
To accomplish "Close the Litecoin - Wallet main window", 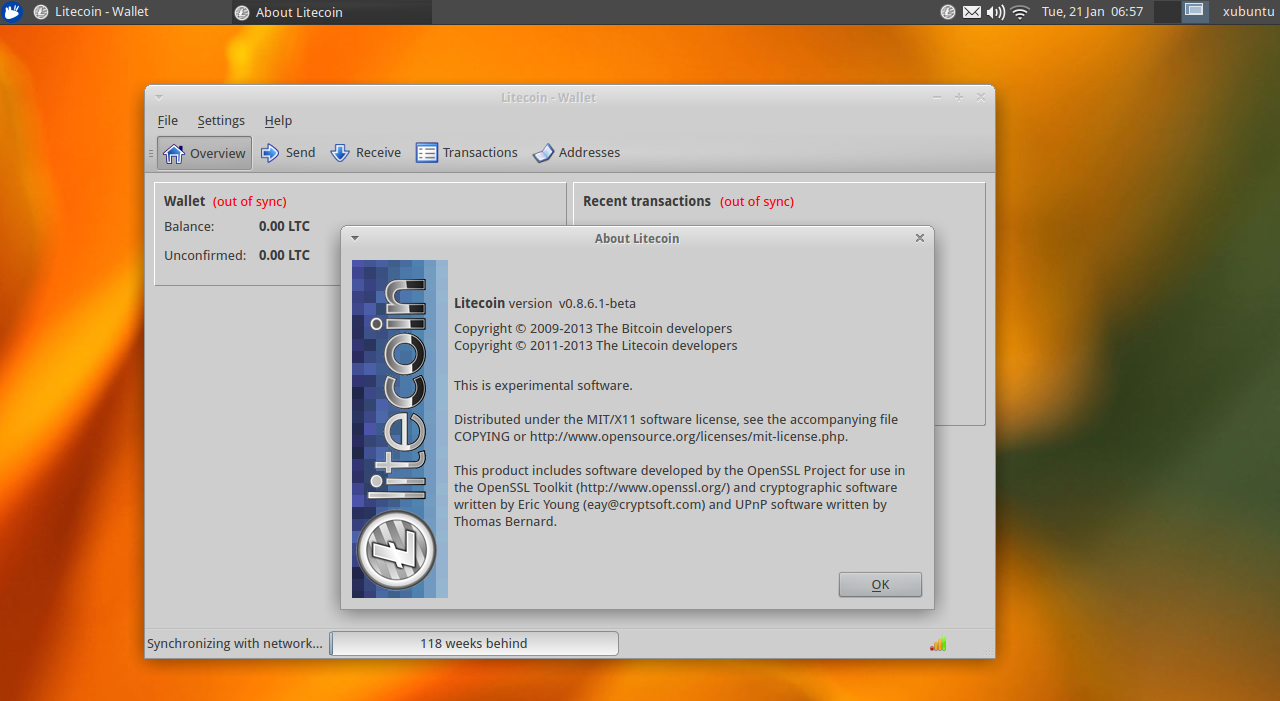I will pyautogui.click(x=981, y=97).
